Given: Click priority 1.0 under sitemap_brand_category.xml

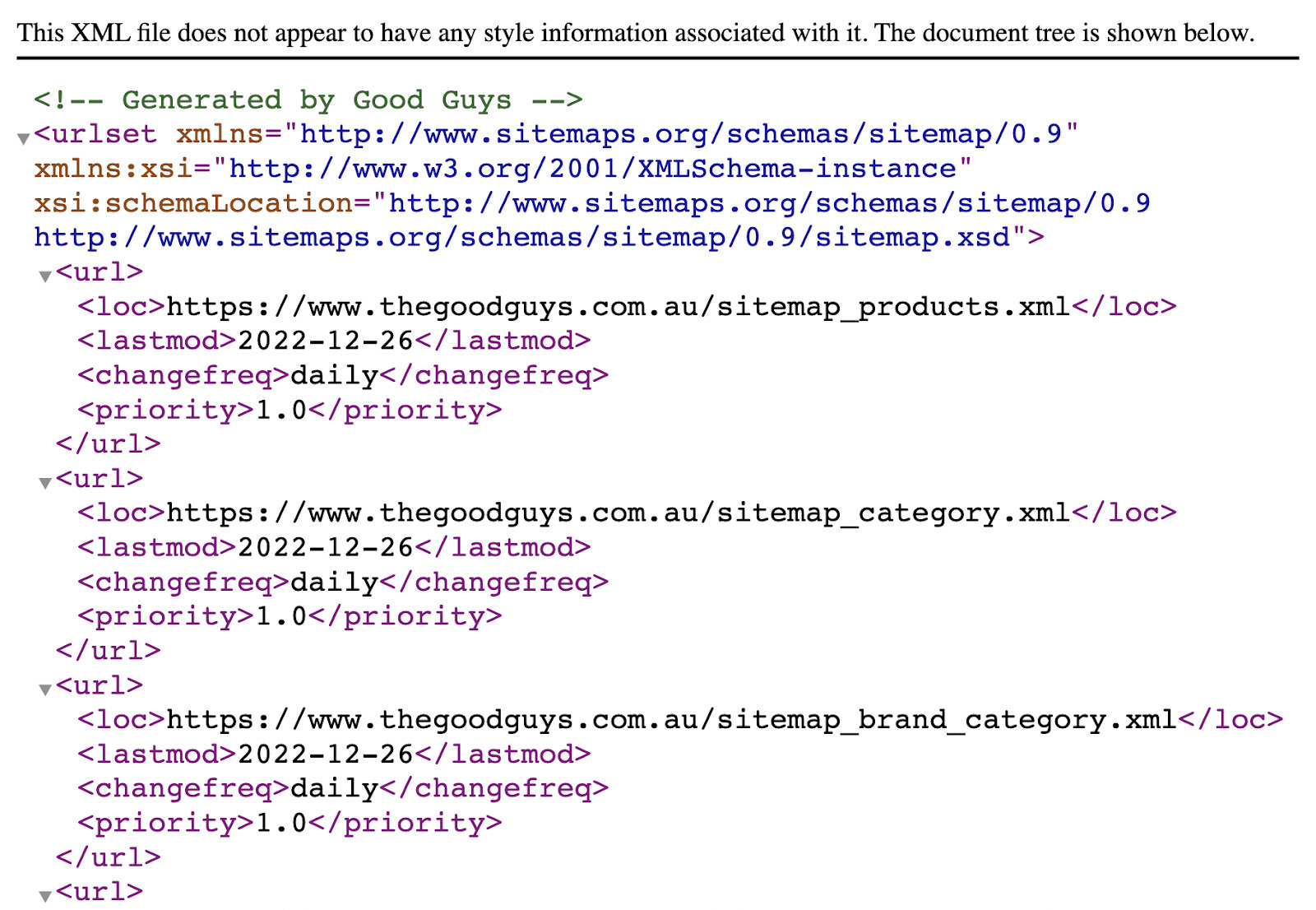Looking at the screenshot, I should (x=290, y=823).
